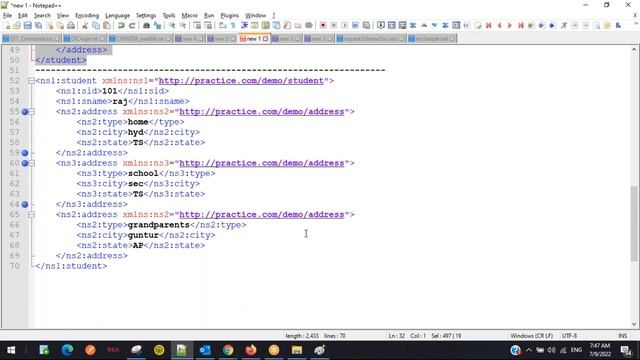Collapse the ns2:address fold at line 55
Viewport: 640px width, 360px height.
(x=31, y=112)
